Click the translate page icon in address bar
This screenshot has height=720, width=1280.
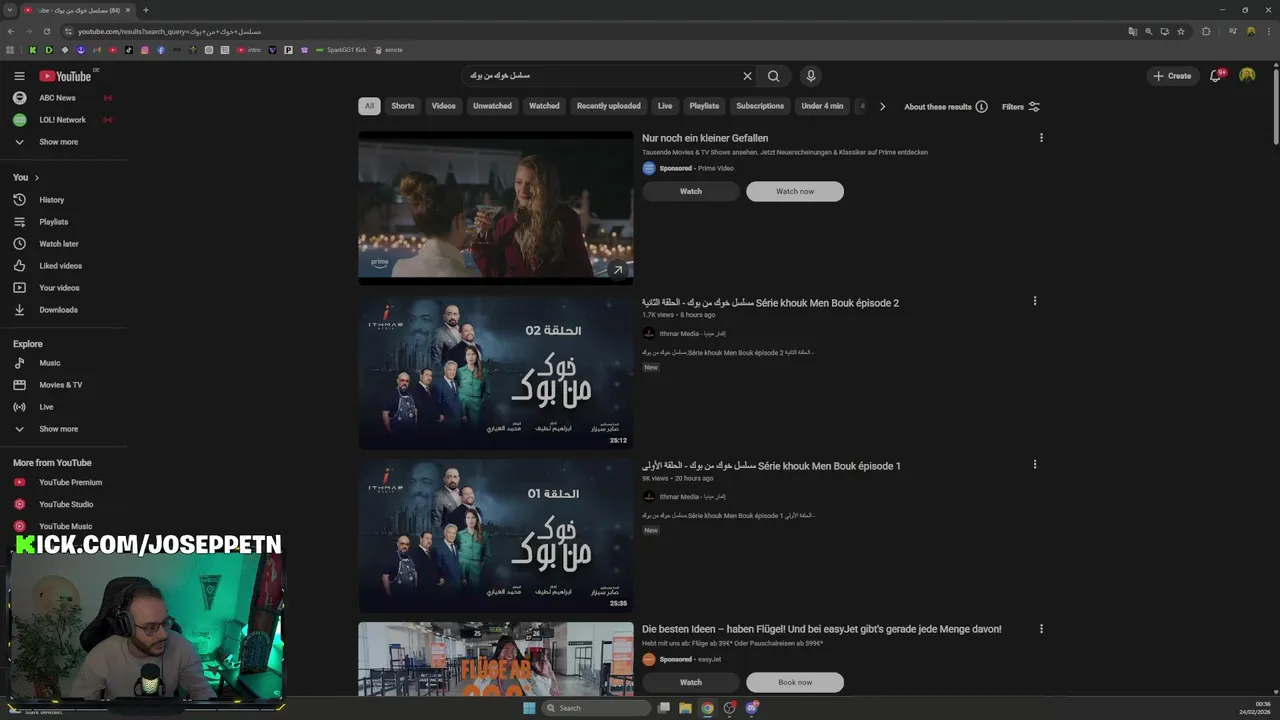click(1132, 31)
